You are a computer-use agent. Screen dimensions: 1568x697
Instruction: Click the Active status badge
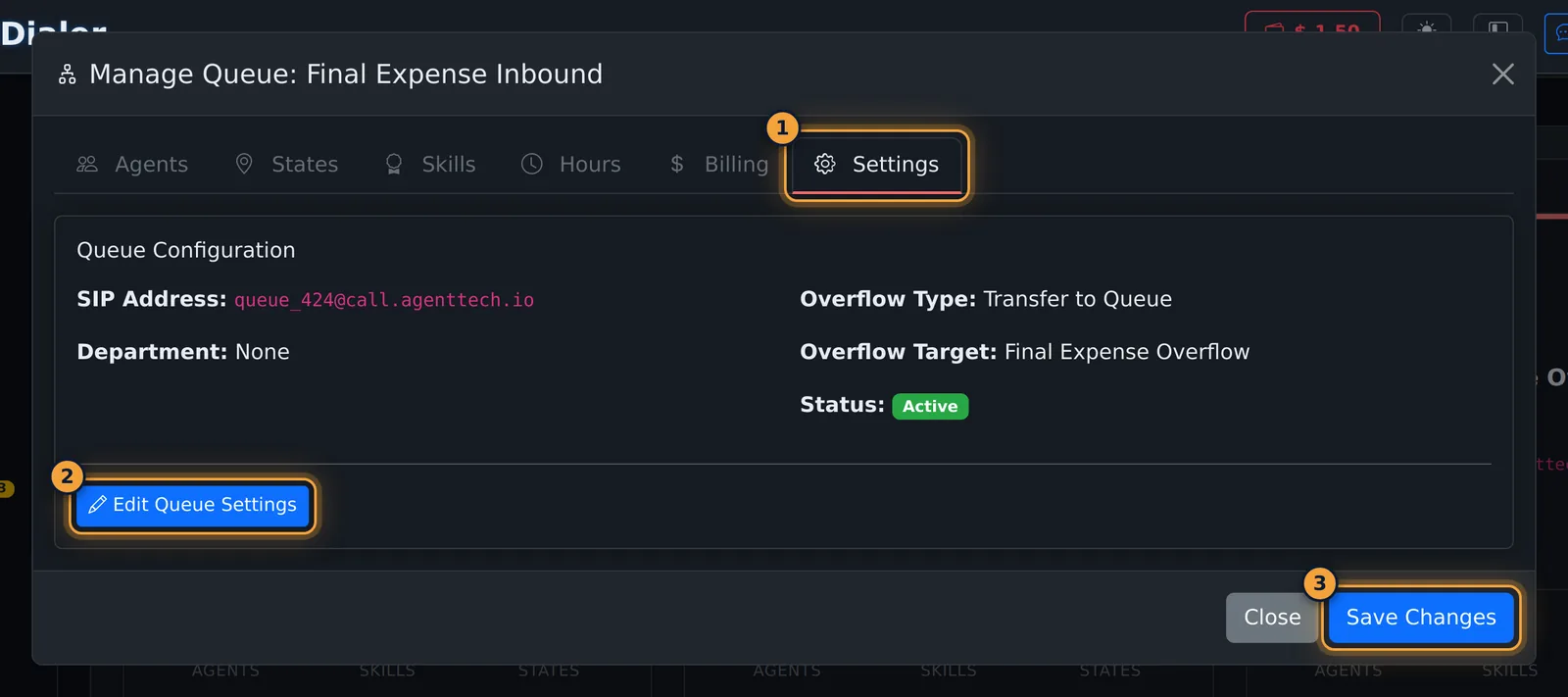pyautogui.click(x=930, y=406)
